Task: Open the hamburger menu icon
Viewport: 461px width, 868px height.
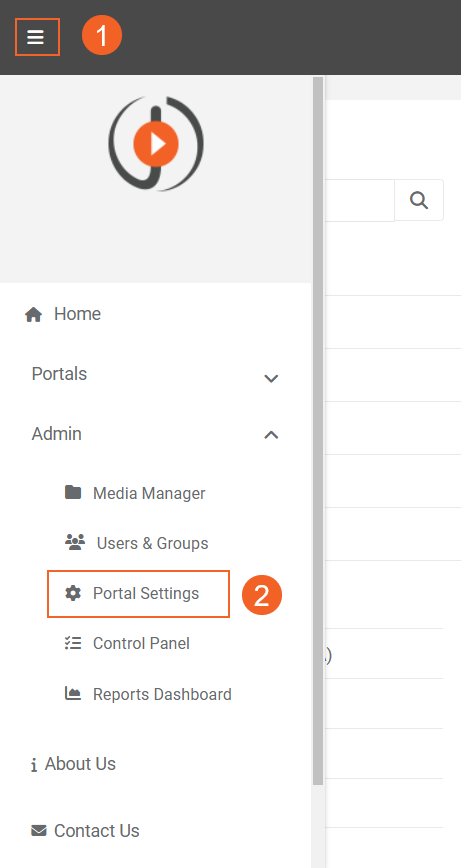Action: (35, 37)
